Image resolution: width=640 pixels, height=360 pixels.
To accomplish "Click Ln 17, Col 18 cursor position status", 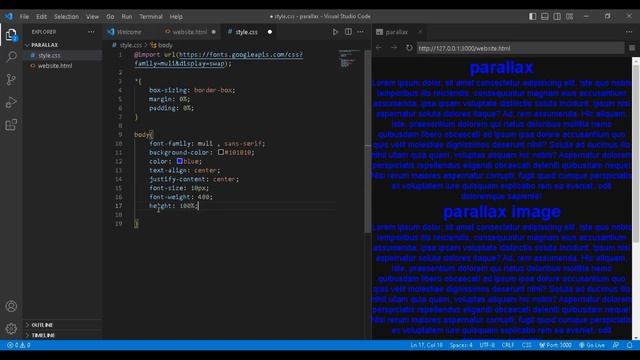I will (x=426, y=345).
